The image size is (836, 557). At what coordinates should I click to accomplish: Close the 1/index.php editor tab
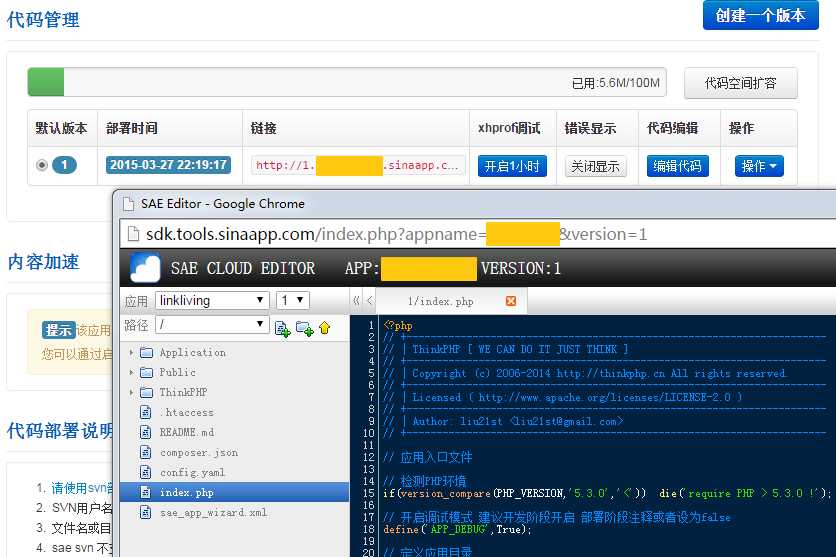[x=511, y=301]
